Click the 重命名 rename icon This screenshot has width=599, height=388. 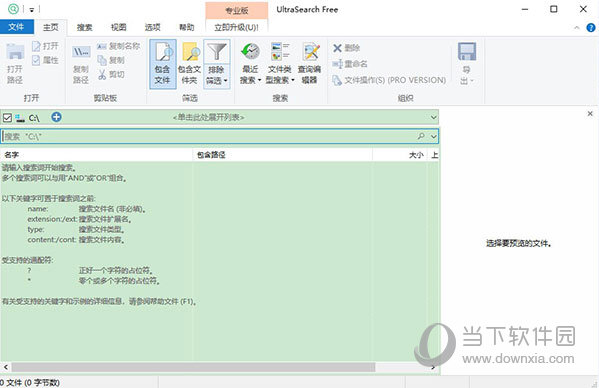click(337, 64)
